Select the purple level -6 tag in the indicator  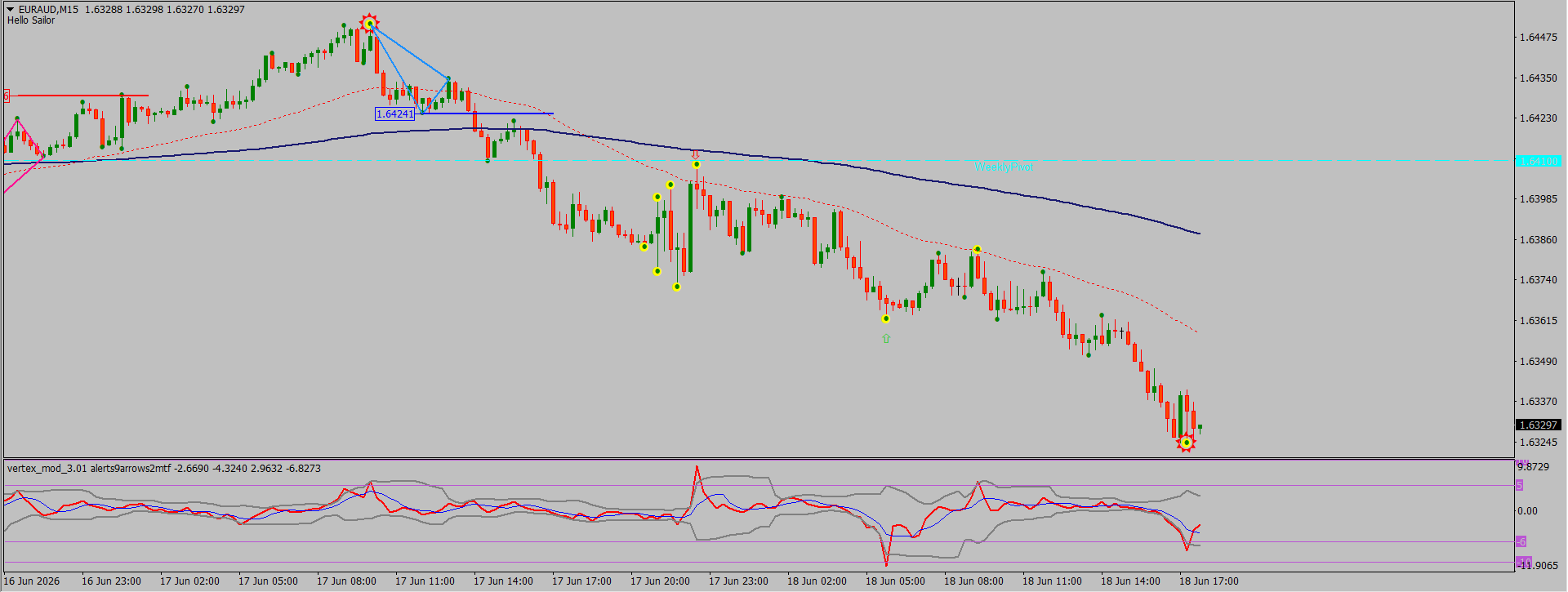pos(1521,541)
